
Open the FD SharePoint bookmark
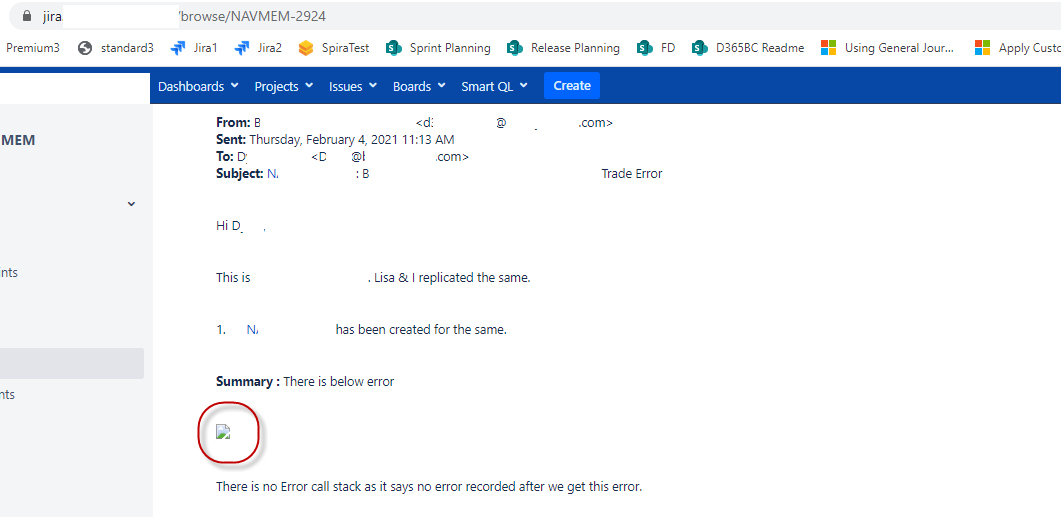pos(656,48)
